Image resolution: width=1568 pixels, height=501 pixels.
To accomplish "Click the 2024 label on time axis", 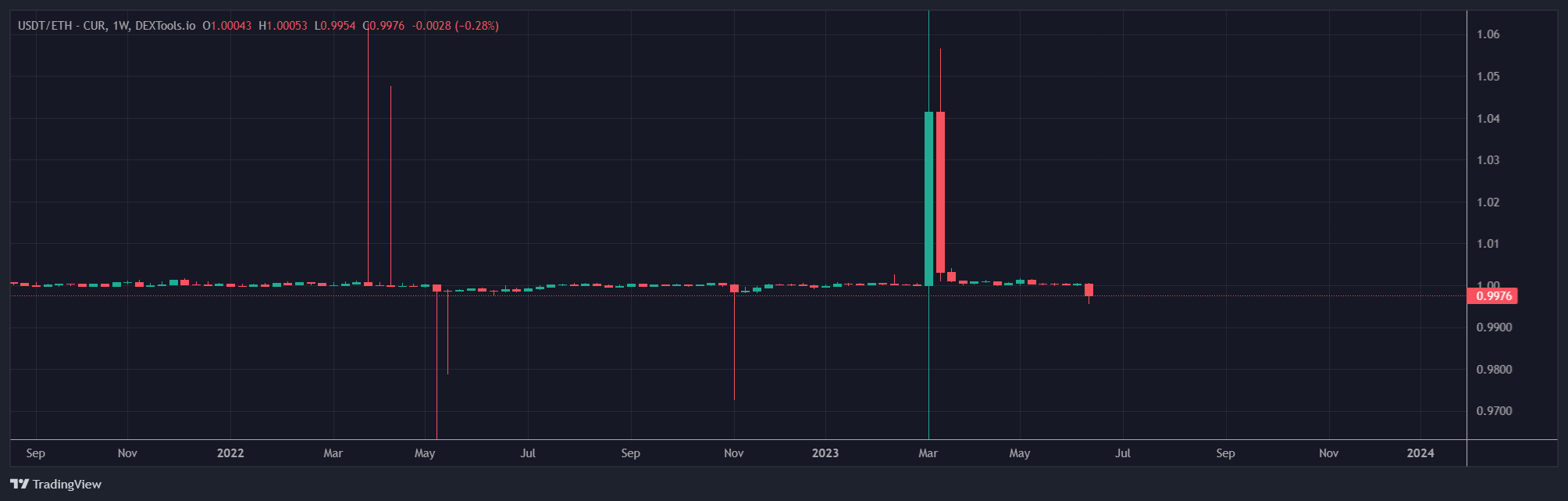I will pos(1420,453).
